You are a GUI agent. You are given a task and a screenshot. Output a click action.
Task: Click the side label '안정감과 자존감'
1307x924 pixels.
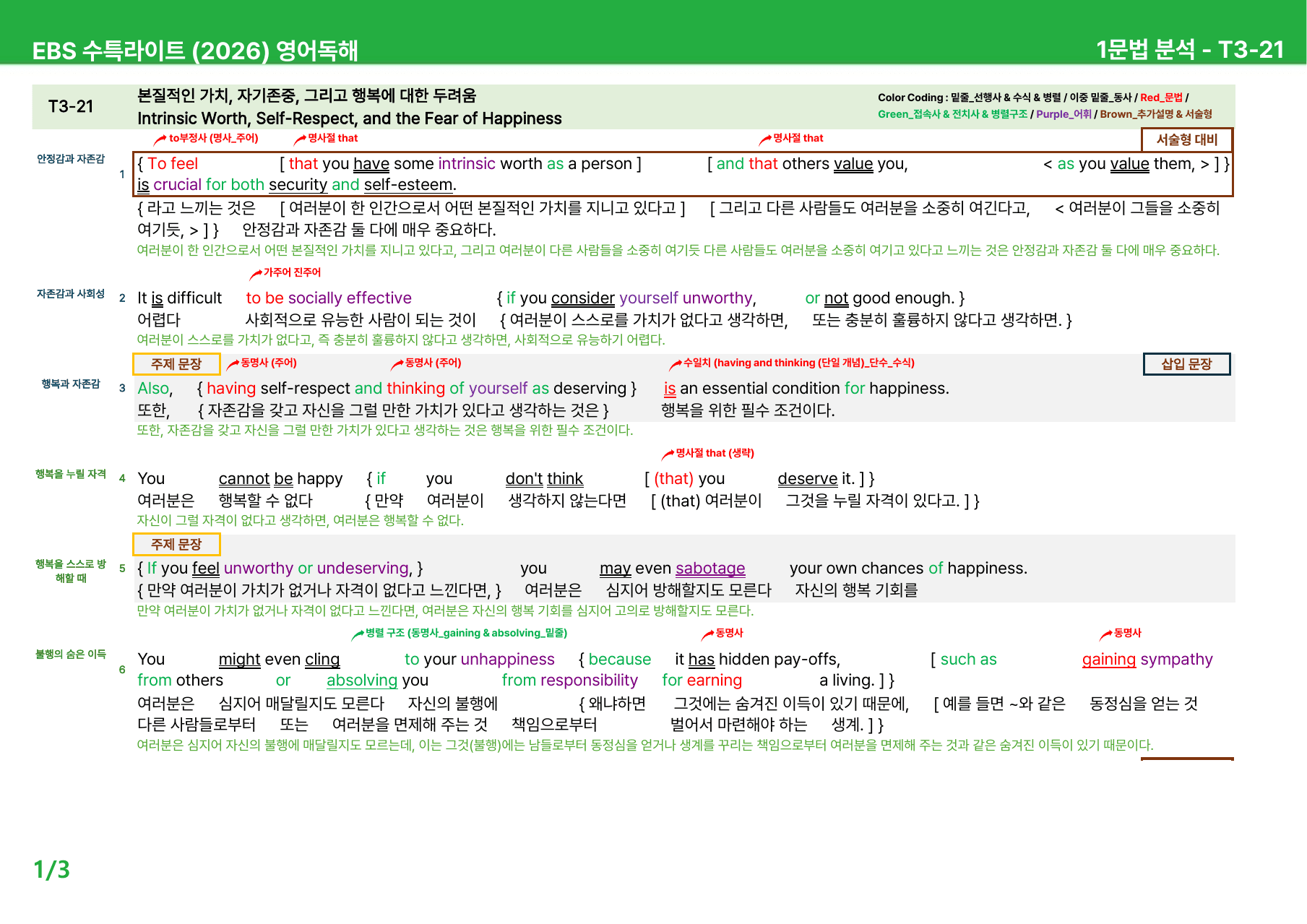pyautogui.click(x=71, y=159)
